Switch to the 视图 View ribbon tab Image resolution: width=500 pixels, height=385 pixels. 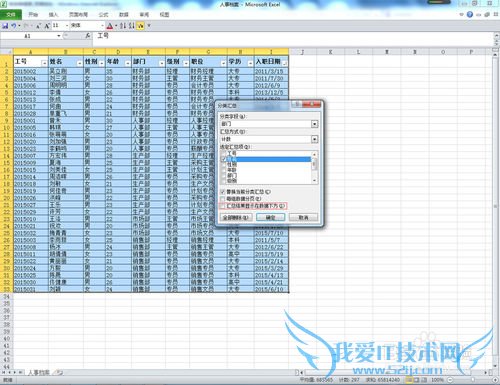point(164,15)
